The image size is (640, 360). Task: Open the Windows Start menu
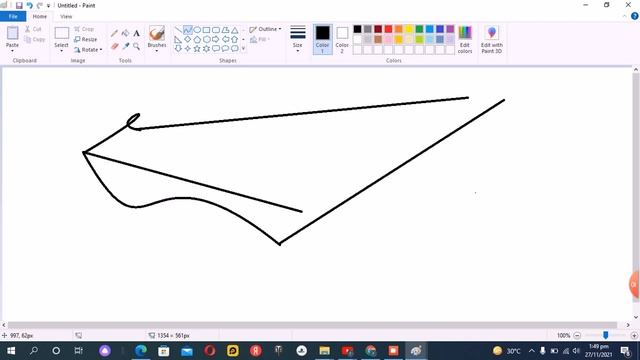(x=11, y=351)
